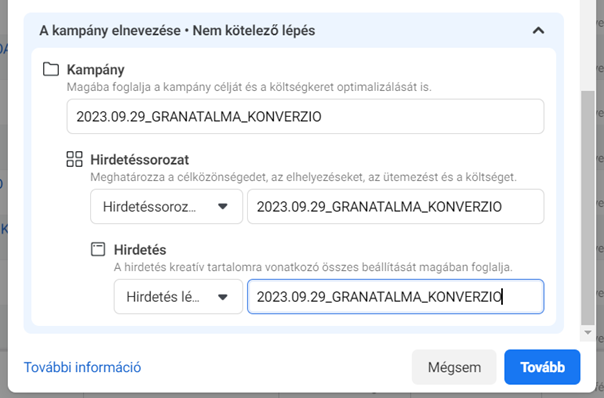The width and height of the screenshot is (604, 398).
Task: Click the dialog's vertical scrollbar thumb
Action: 587,208
